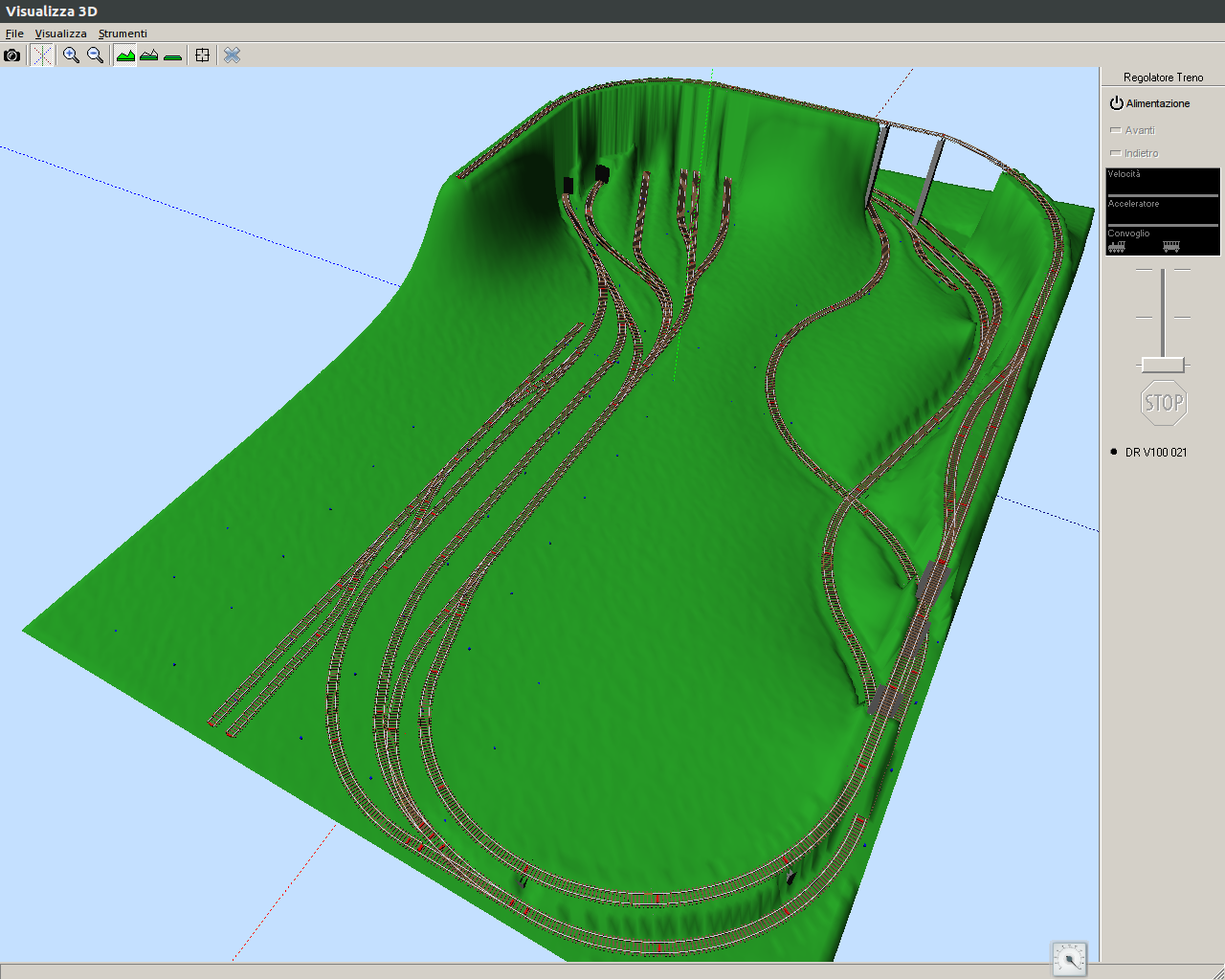Select the wireframe terrain outline icon
The width and height of the screenshot is (1225, 980).
(148, 56)
